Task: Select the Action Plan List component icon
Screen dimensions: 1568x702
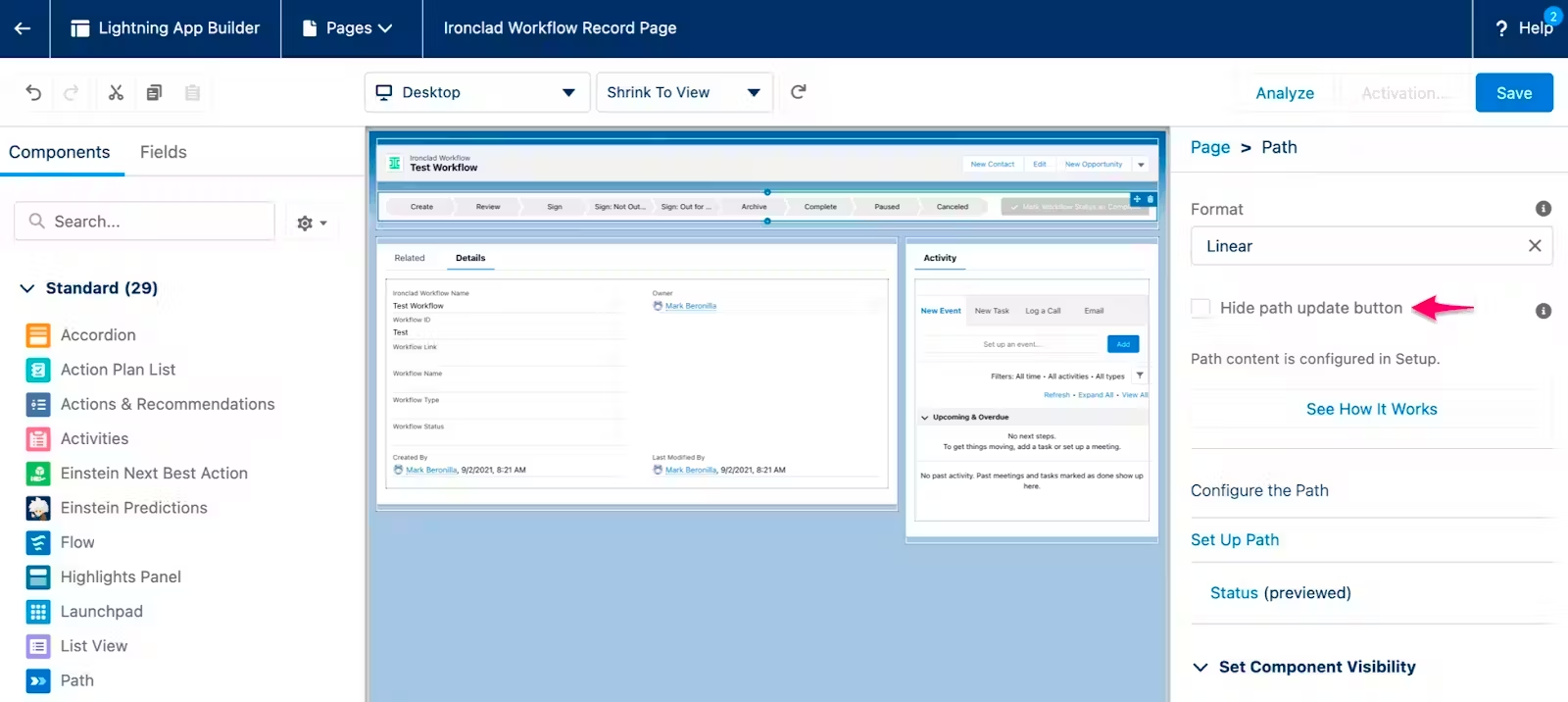Action: pos(38,370)
